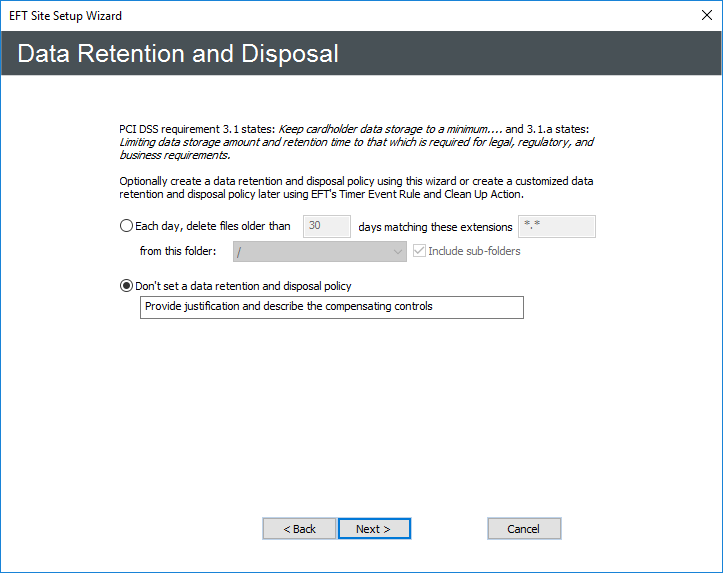Image resolution: width=723 pixels, height=573 pixels.
Task: Expand the folder dropdown arrow
Action: pos(395,251)
